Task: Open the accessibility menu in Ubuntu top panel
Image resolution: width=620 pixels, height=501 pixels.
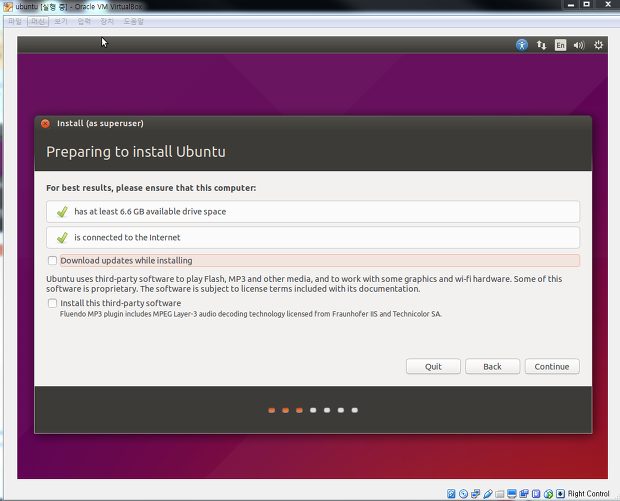Action: 522,45
